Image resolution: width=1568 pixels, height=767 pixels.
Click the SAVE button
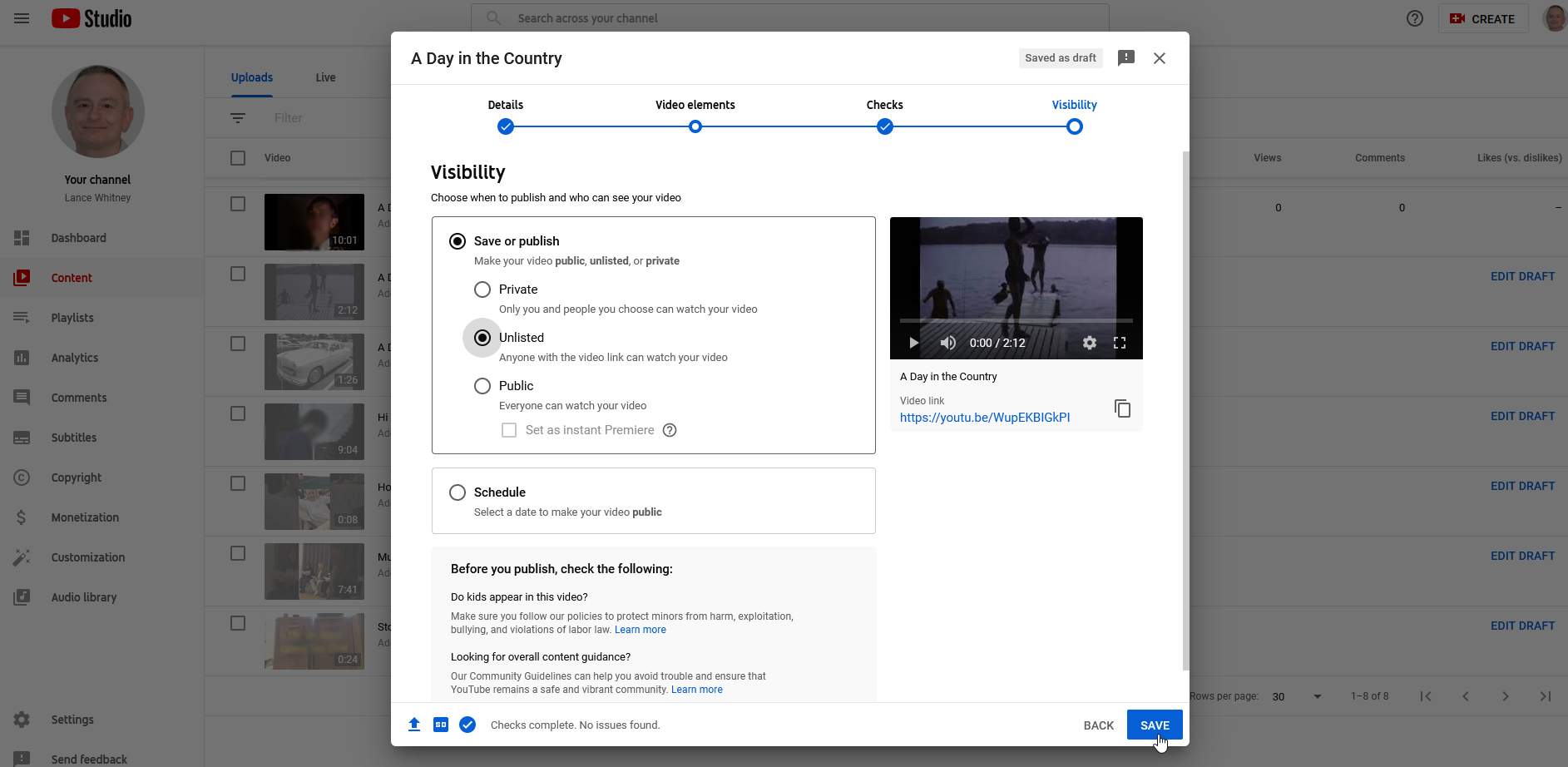(x=1155, y=725)
